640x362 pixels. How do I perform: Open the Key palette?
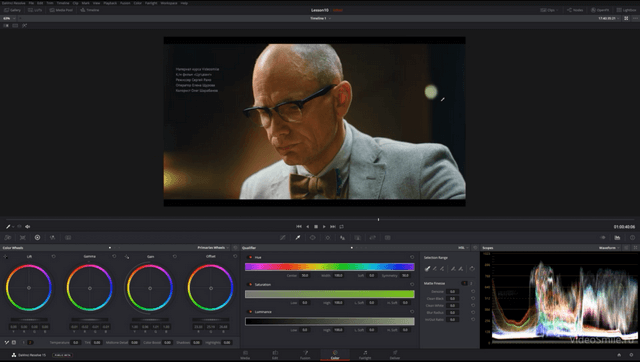(x=358, y=238)
